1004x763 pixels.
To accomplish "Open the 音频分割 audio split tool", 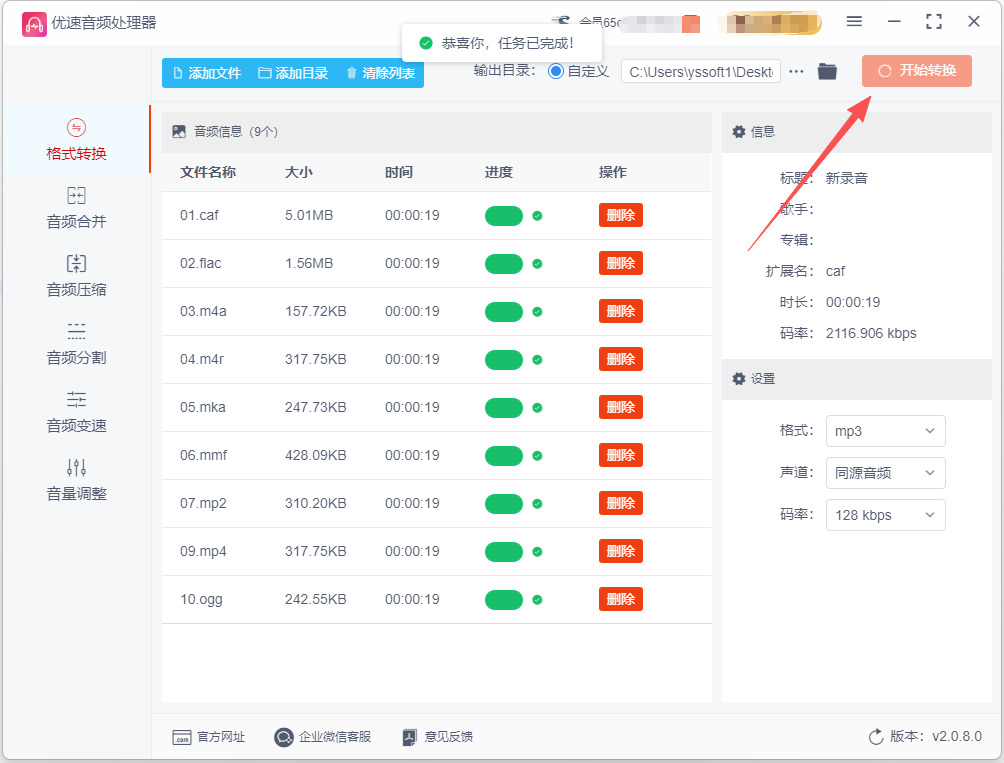I will click(76, 344).
